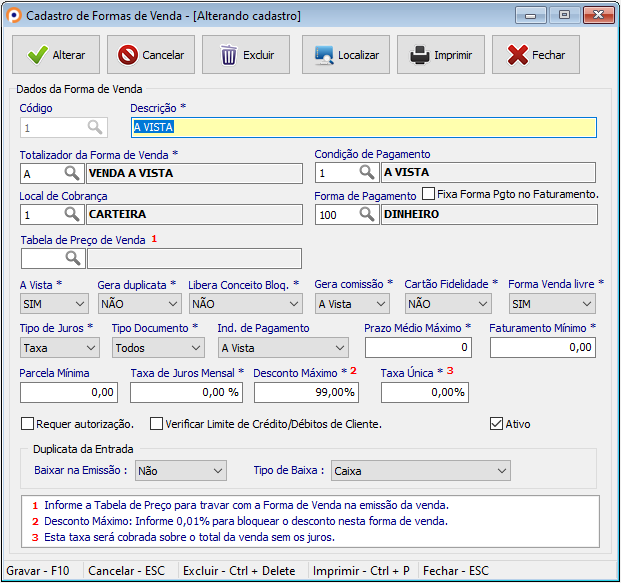Screen dimensions: 621x583
Task: Click the Descrição text field
Action: (x=364, y=128)
